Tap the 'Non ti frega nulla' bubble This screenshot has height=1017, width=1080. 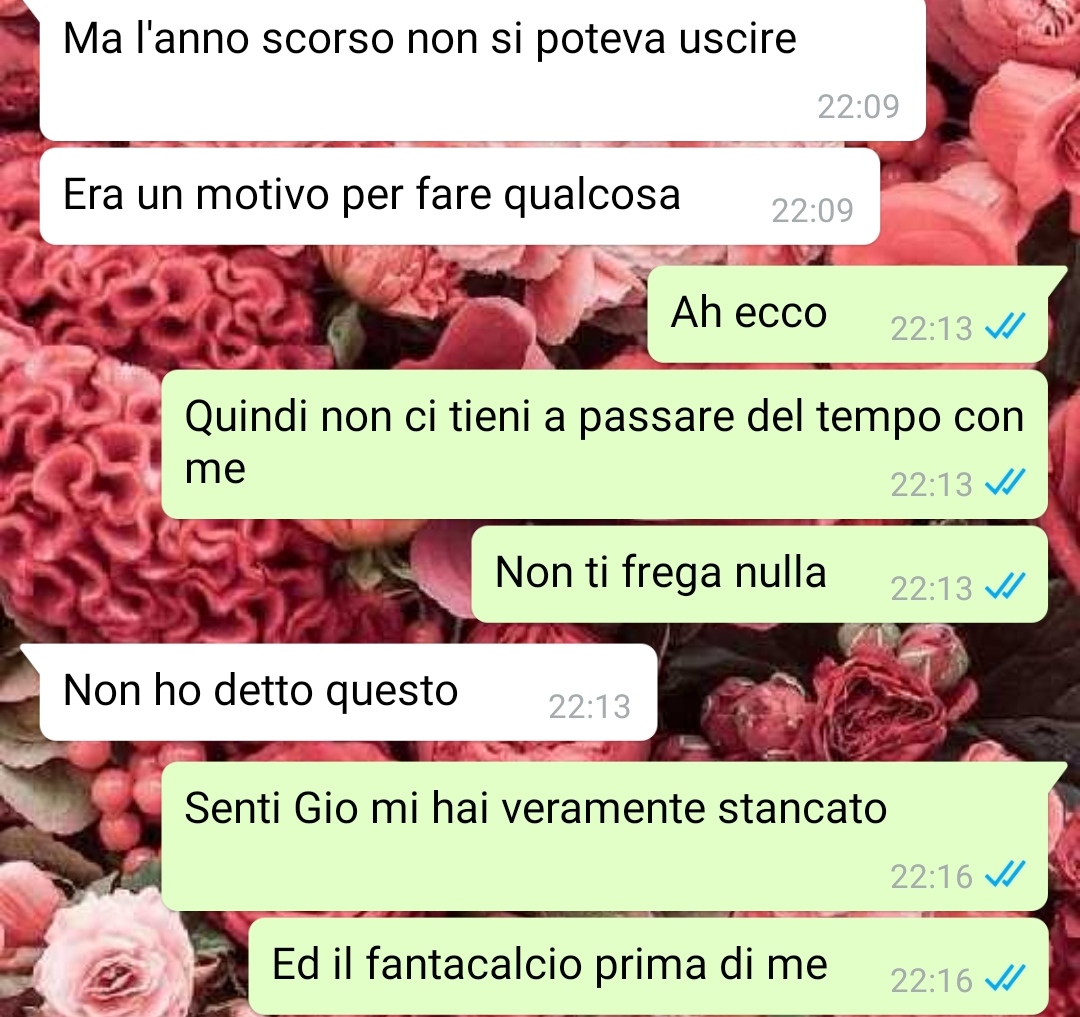(x=759, y=574)
